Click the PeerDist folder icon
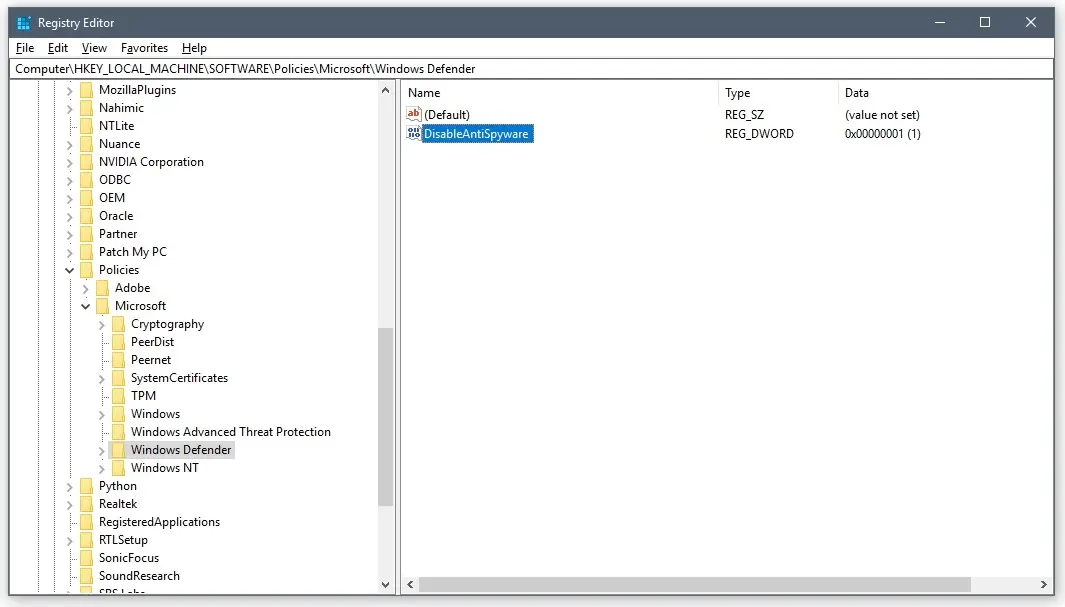Screen dimensions: 1065x607 [x=118, y=342]
